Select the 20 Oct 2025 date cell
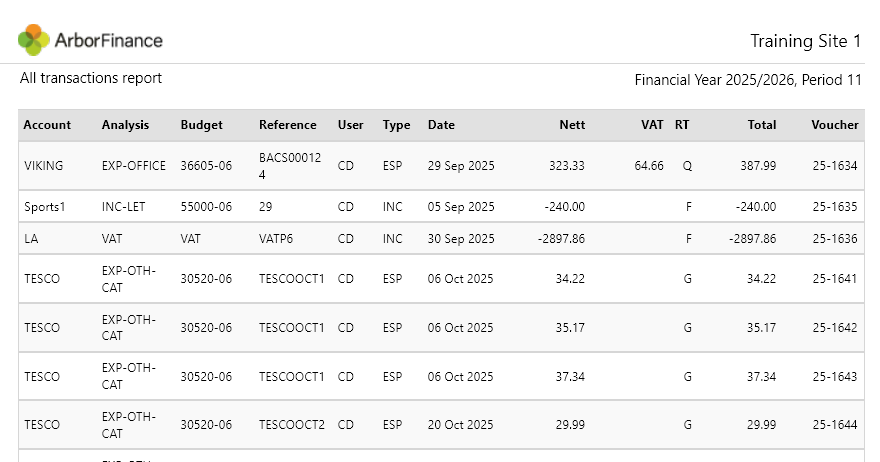The width and height of the screenshot is (880, 462). coord(460,424)
